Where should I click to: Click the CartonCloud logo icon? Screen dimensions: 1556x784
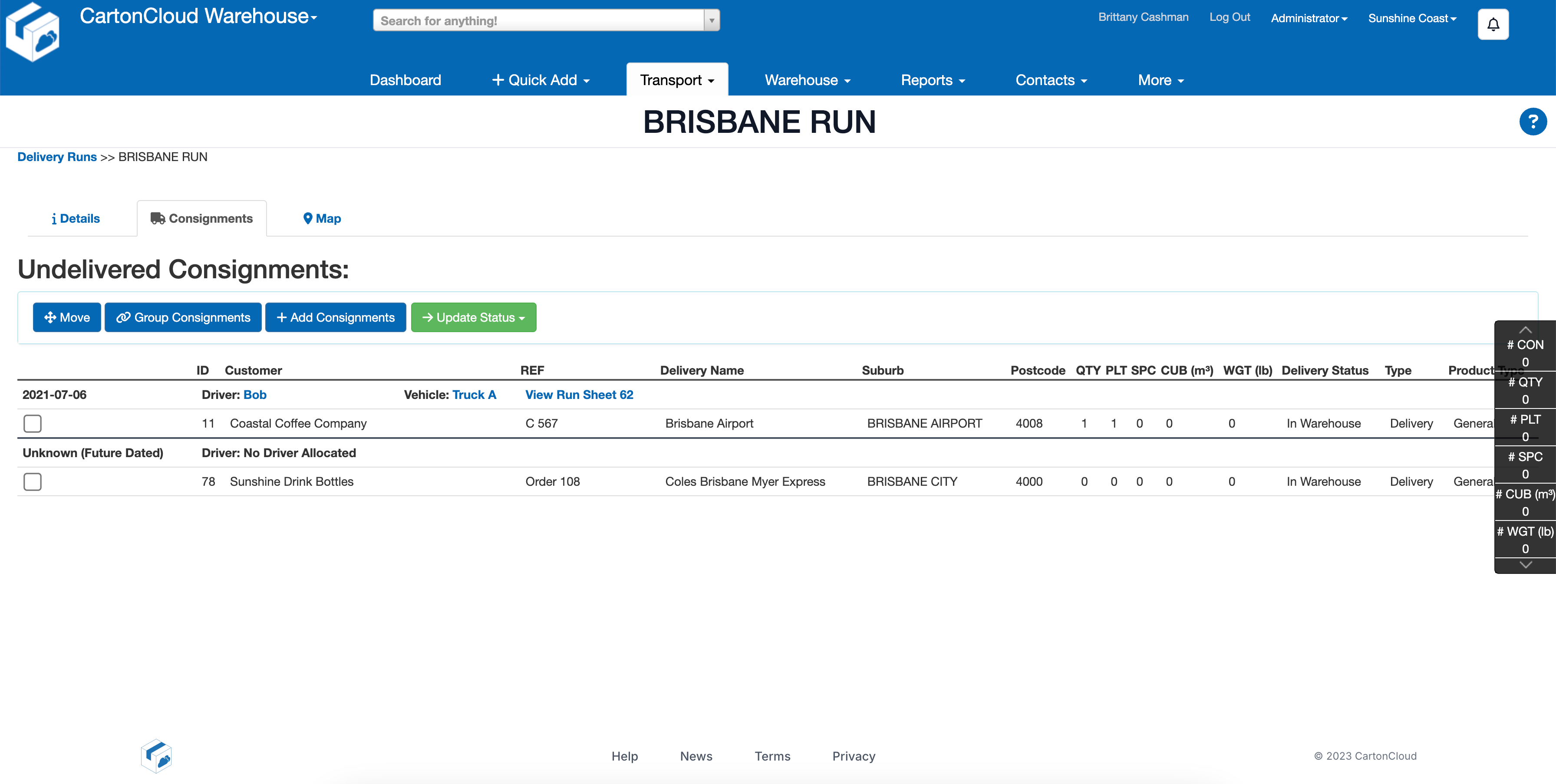pos(33,33)
